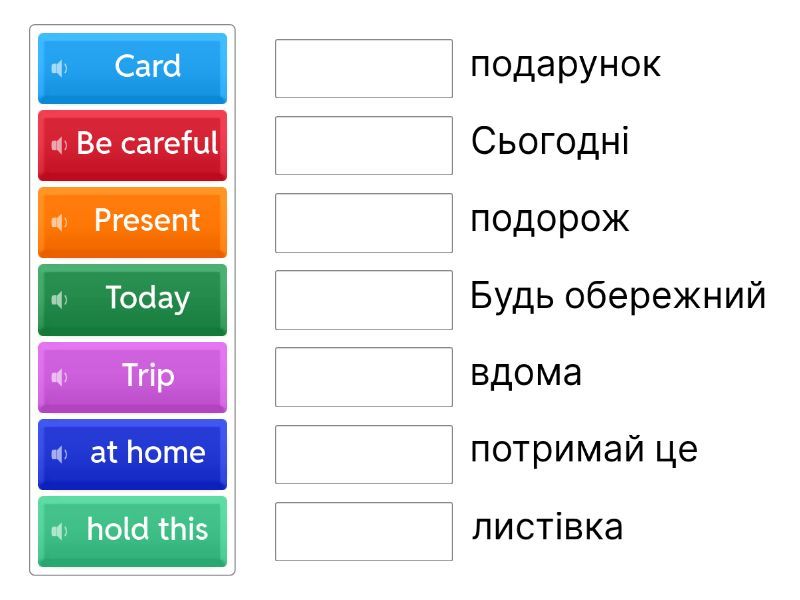Pick the green Today word tile

pos(147,298)
